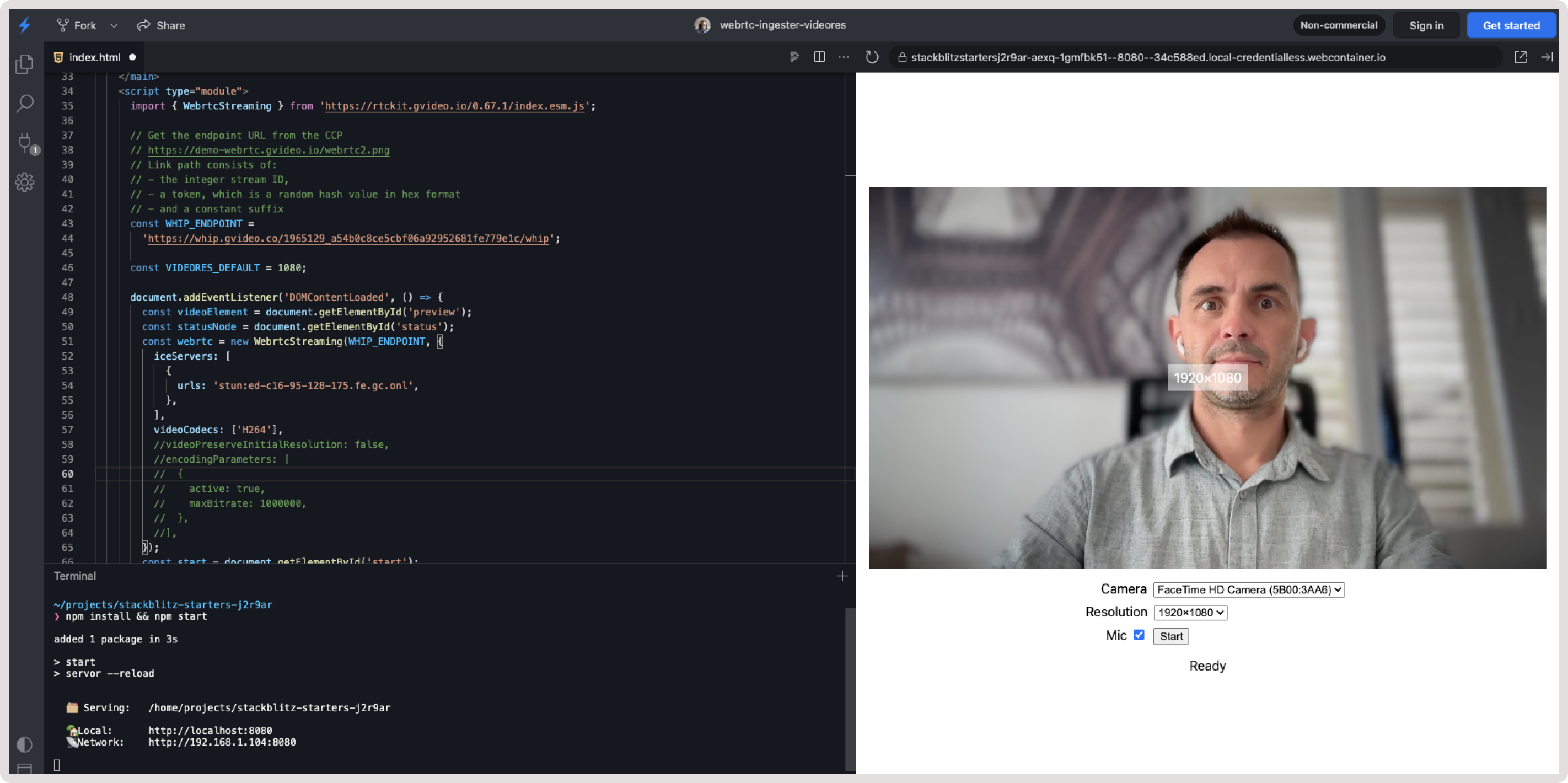Split the preview into two panes
Viewport: 1568px width, 783px height.
coord(819,57)
